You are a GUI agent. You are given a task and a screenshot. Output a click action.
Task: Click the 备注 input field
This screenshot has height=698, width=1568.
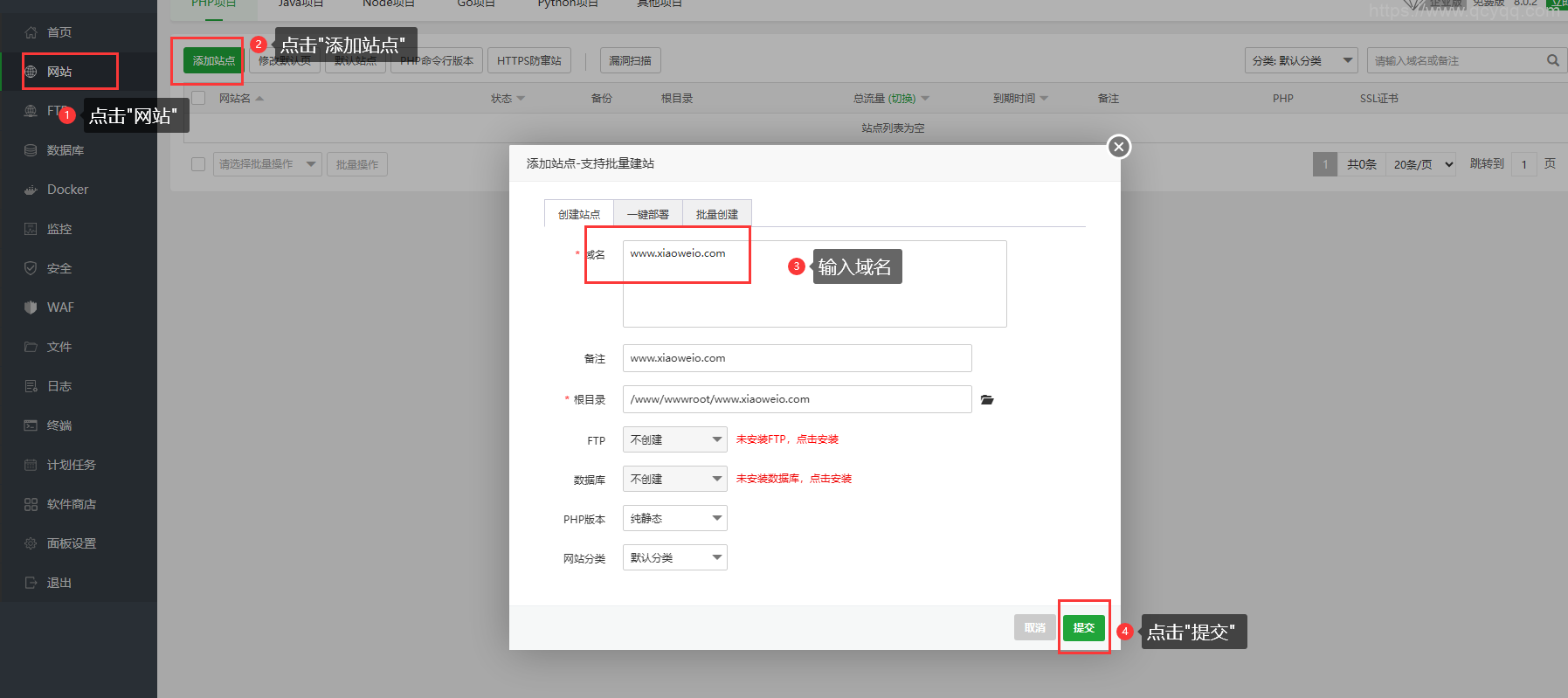[797, 358]
